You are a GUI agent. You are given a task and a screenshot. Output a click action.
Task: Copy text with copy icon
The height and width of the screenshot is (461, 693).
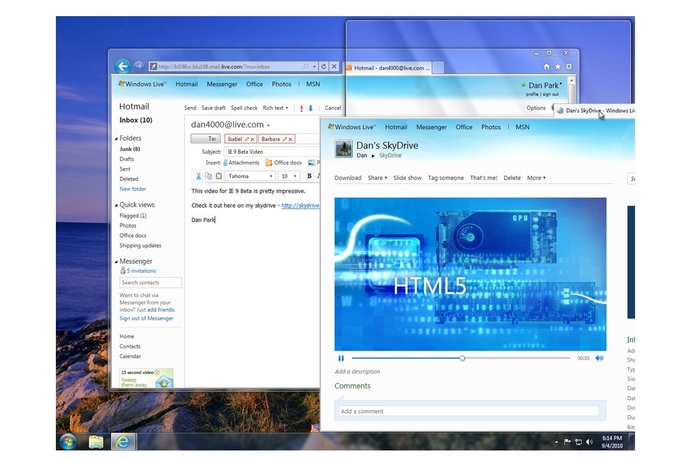pos(208,176)
